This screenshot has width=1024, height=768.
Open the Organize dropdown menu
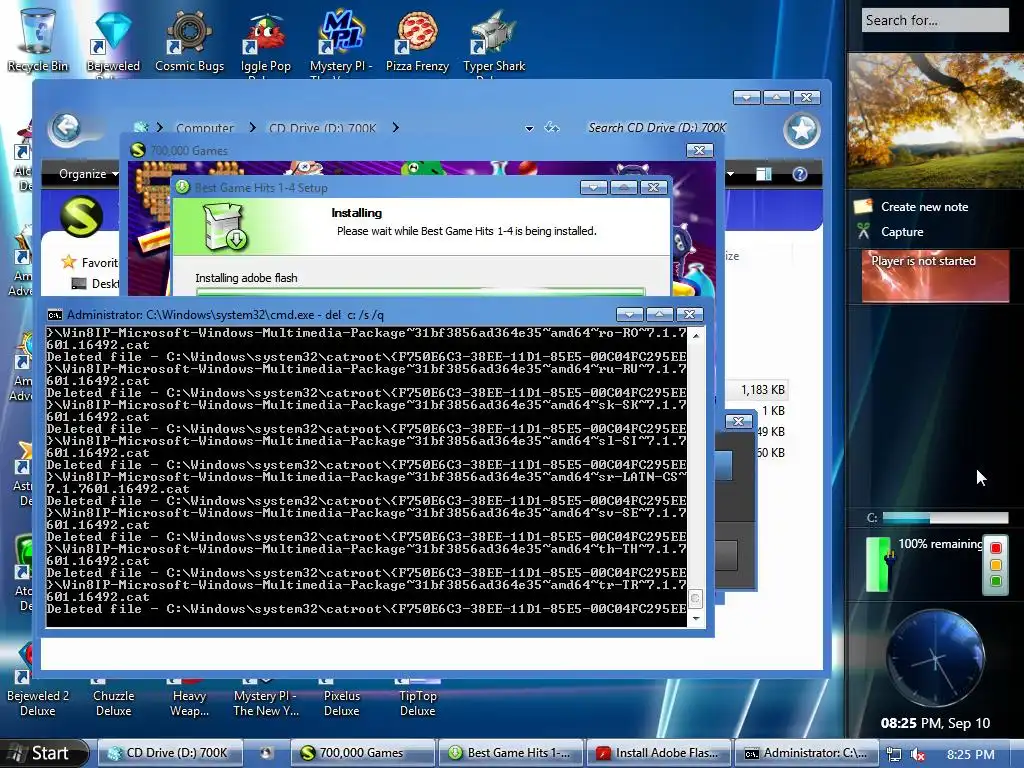pos(88,174)
